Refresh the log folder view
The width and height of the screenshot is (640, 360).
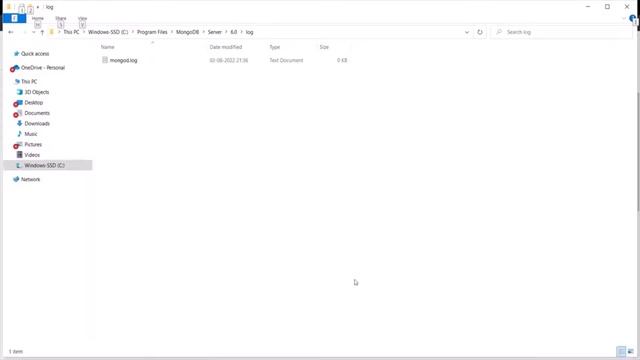pos(480,32)
